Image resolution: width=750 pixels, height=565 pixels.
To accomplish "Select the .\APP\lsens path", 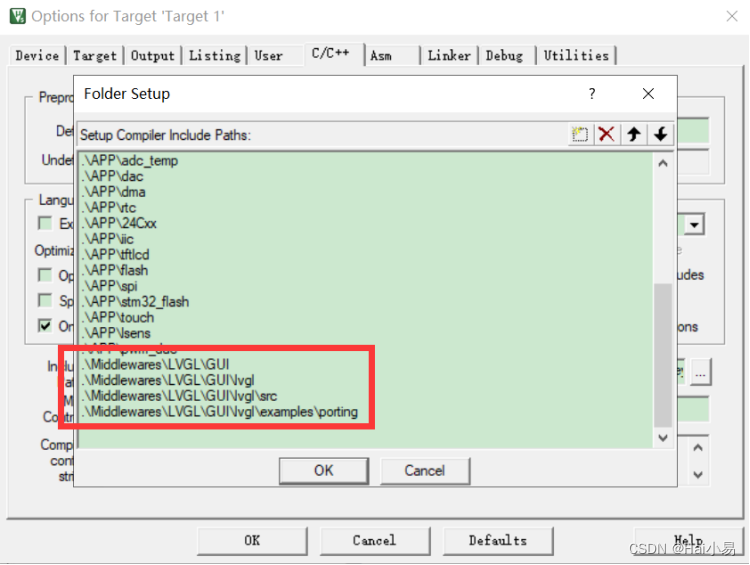I will pyautogui.click(x=116, y=333).
